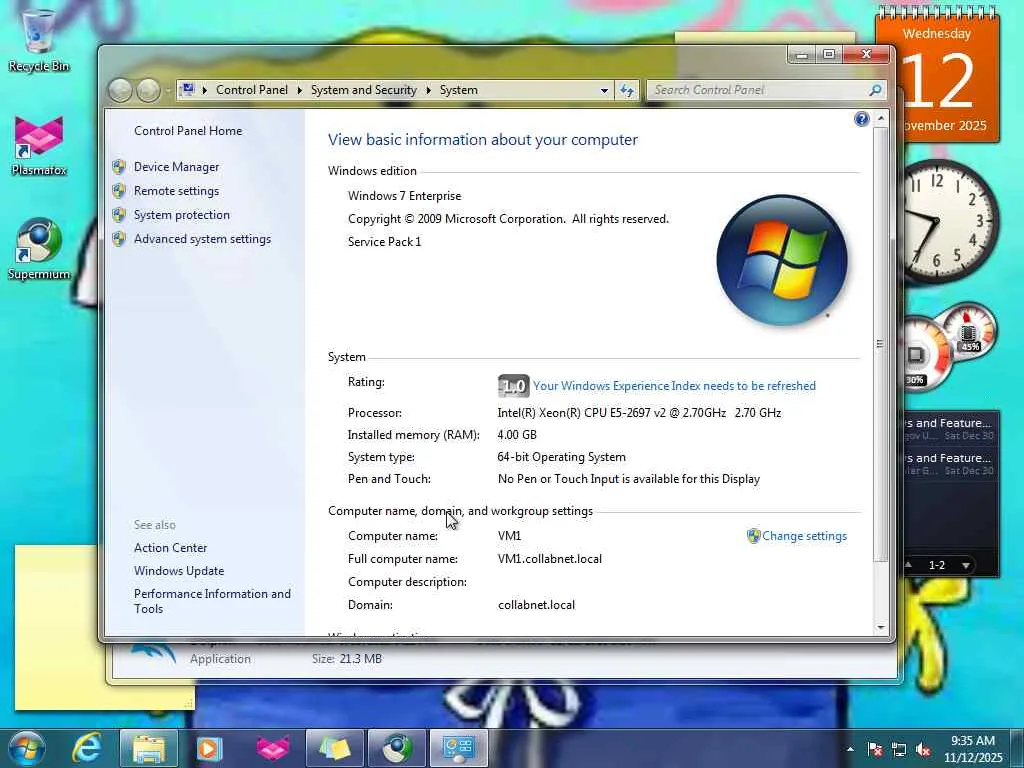The image size is (1024, 768).
Task: Open Performance Information and Tools
Action: click(x=212, y=601)
